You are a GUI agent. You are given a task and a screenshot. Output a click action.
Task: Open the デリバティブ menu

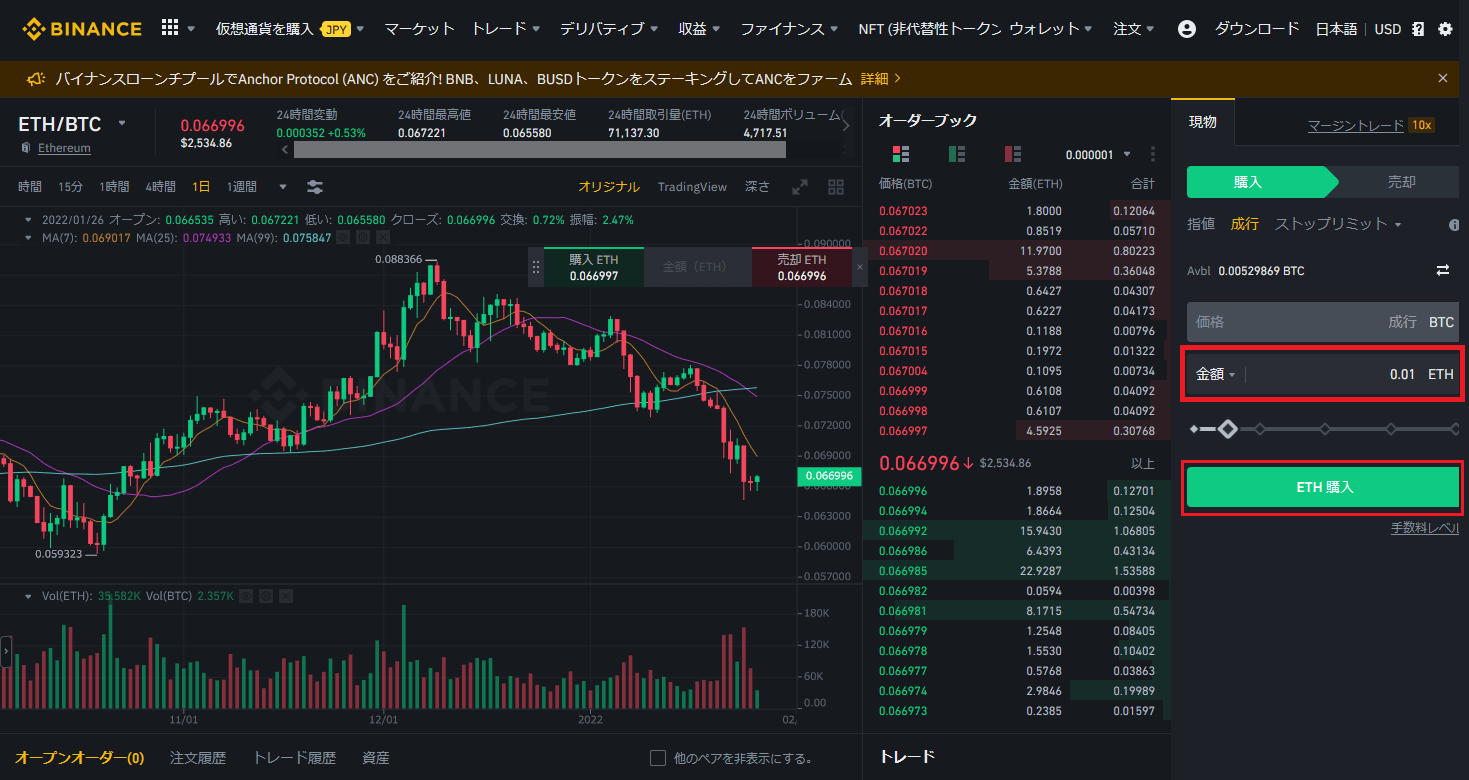pyautogui.click(x=609, y=29)
